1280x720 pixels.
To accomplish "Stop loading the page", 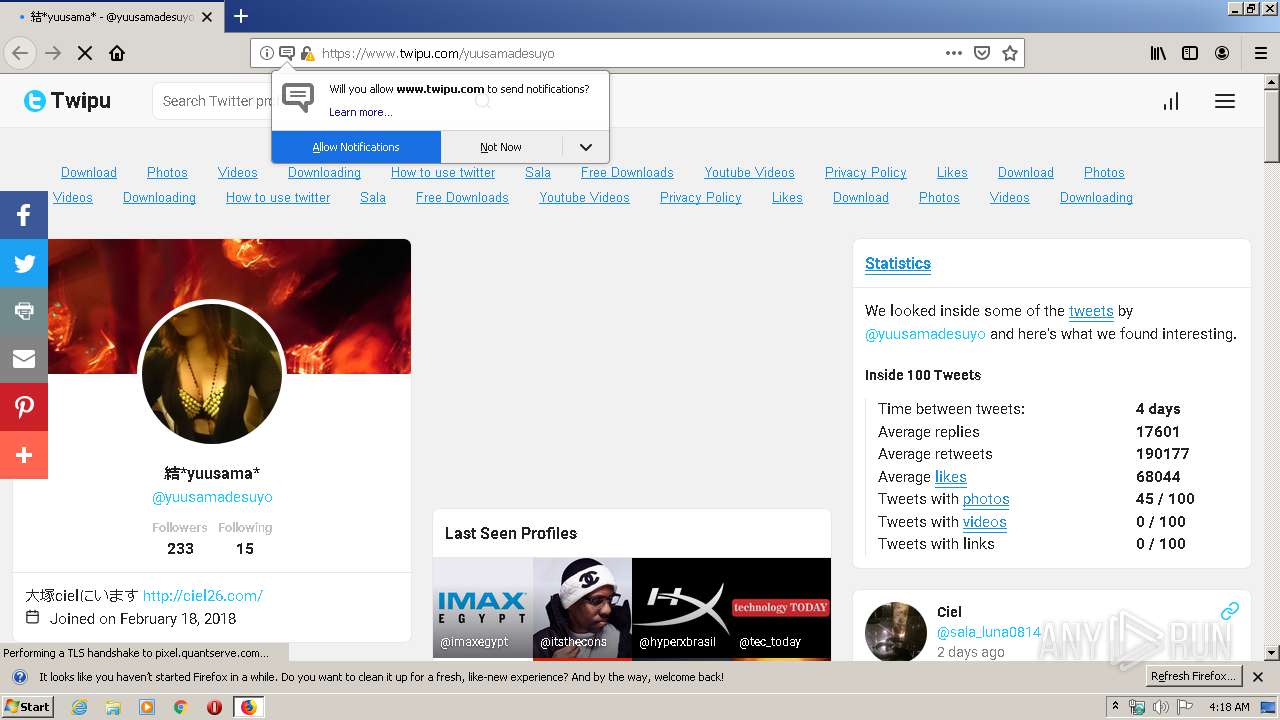I will pyautogui.click(x=85, y=53).
